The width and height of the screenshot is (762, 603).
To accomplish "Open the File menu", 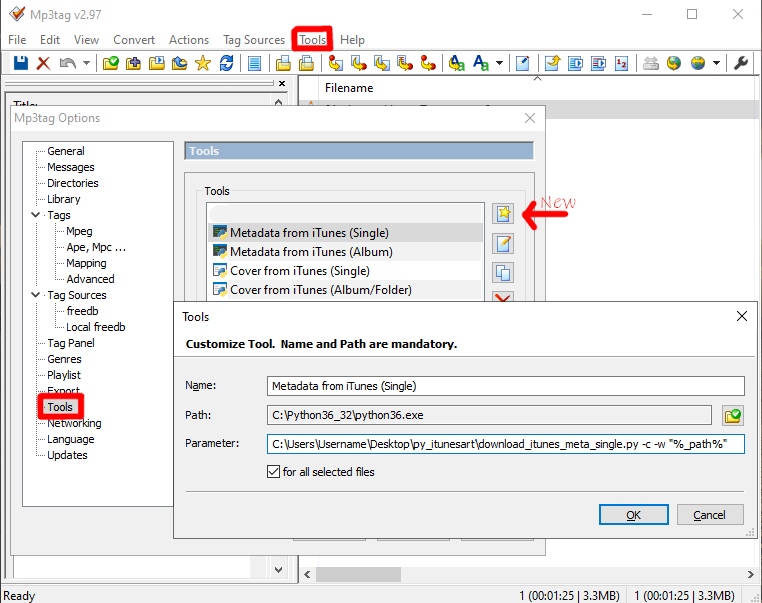I will coord(17,40).
